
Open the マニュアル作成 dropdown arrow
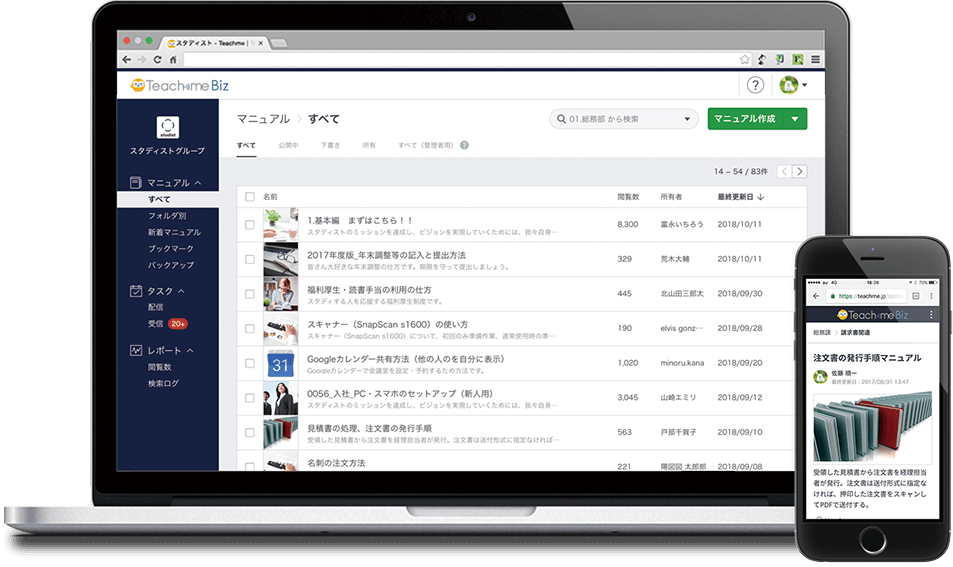point(795,119)
